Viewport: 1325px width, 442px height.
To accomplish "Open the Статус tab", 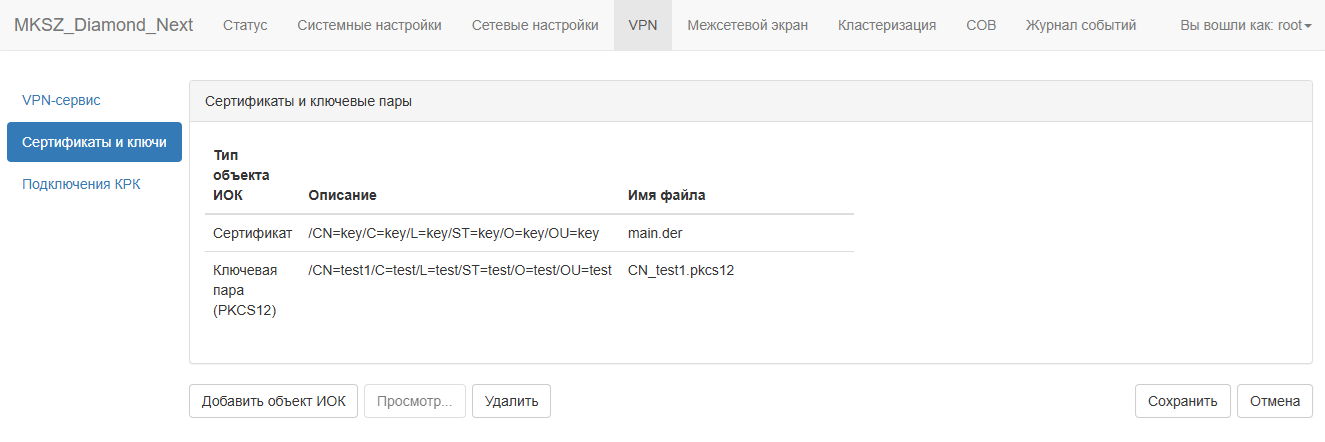I will click(245, 25).
